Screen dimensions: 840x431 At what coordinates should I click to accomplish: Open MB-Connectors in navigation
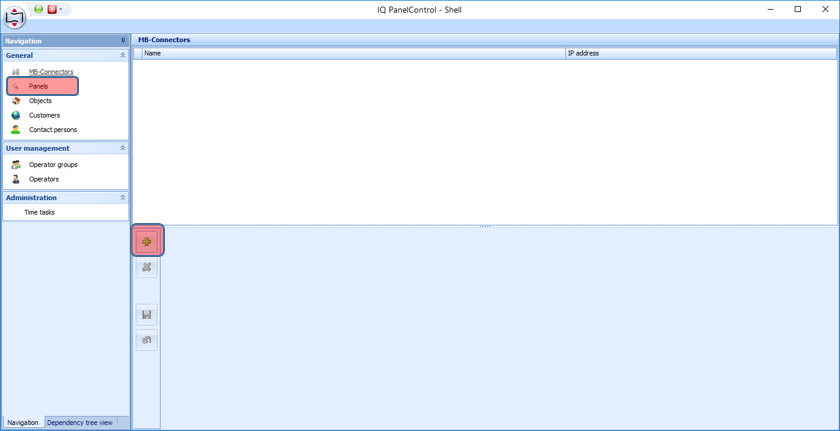click(51, 72)
